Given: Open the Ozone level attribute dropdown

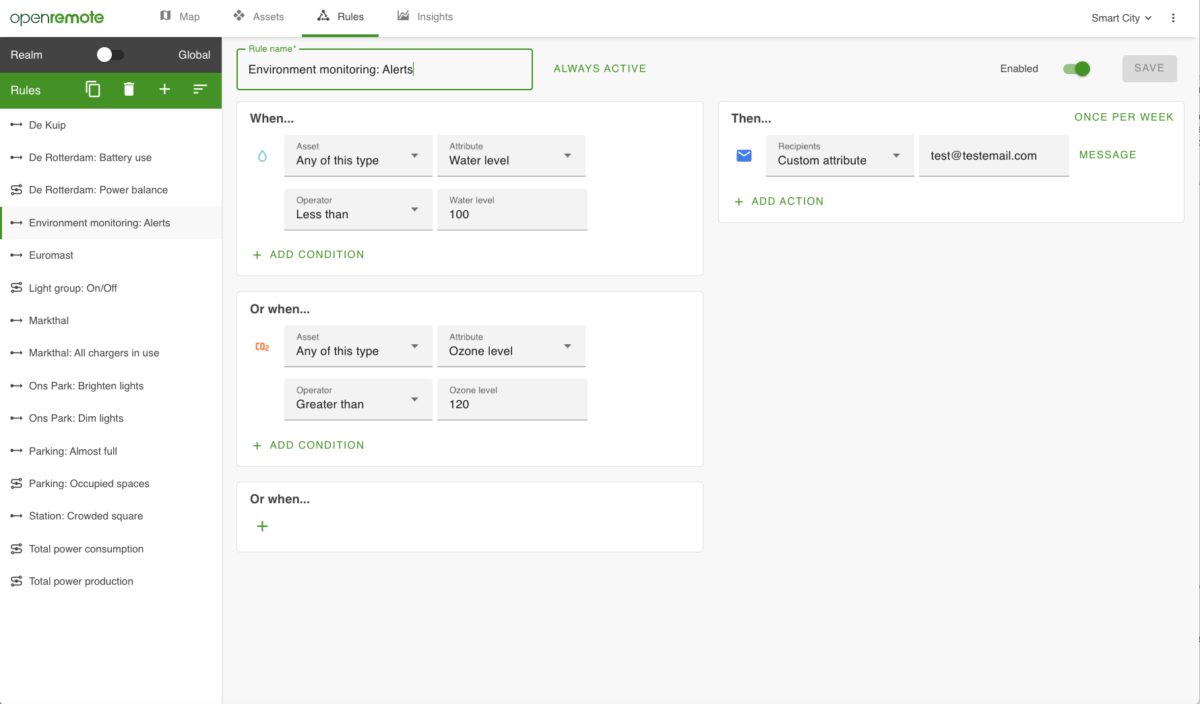Looking at the screenshot, I should click(x=511, y=347).
